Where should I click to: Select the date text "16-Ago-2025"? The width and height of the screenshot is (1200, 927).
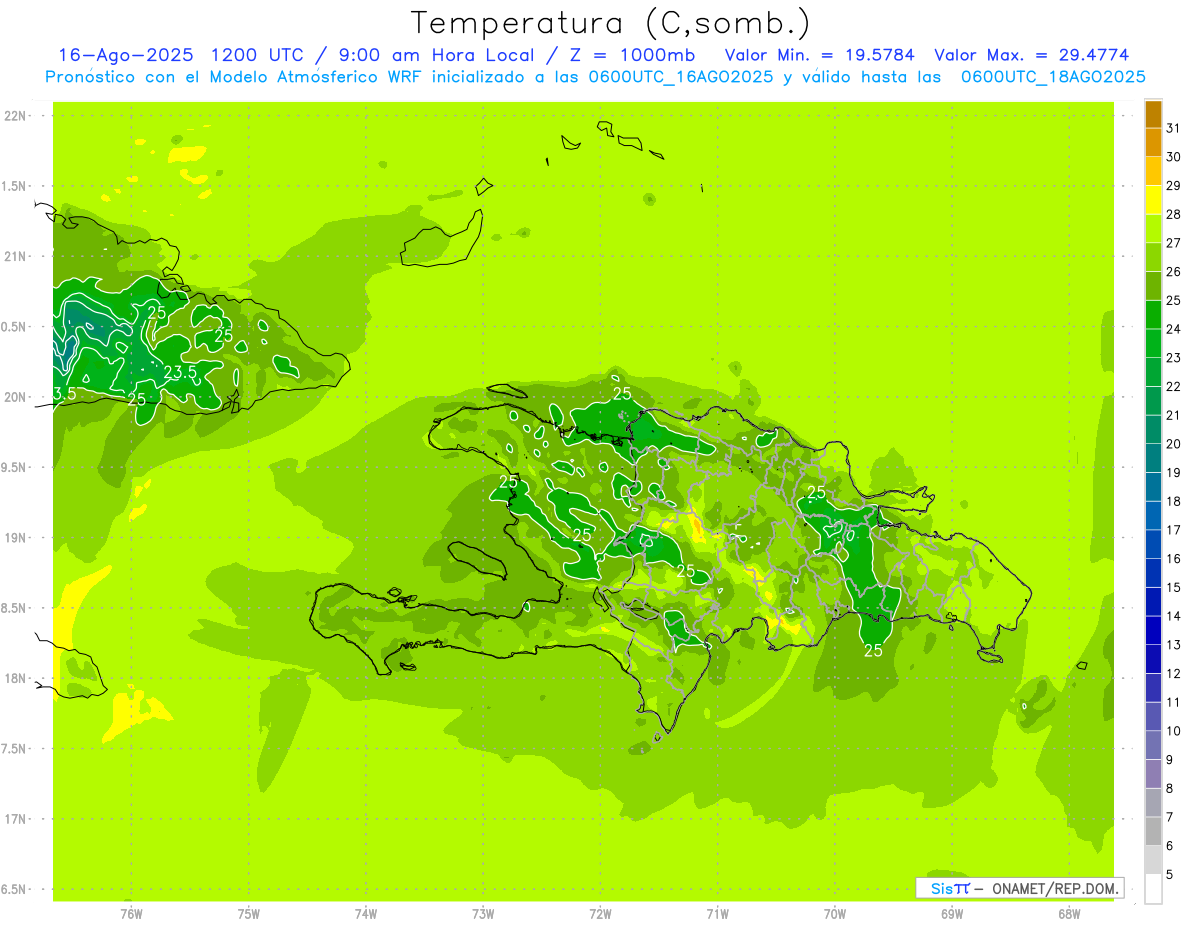coord(126,55)
